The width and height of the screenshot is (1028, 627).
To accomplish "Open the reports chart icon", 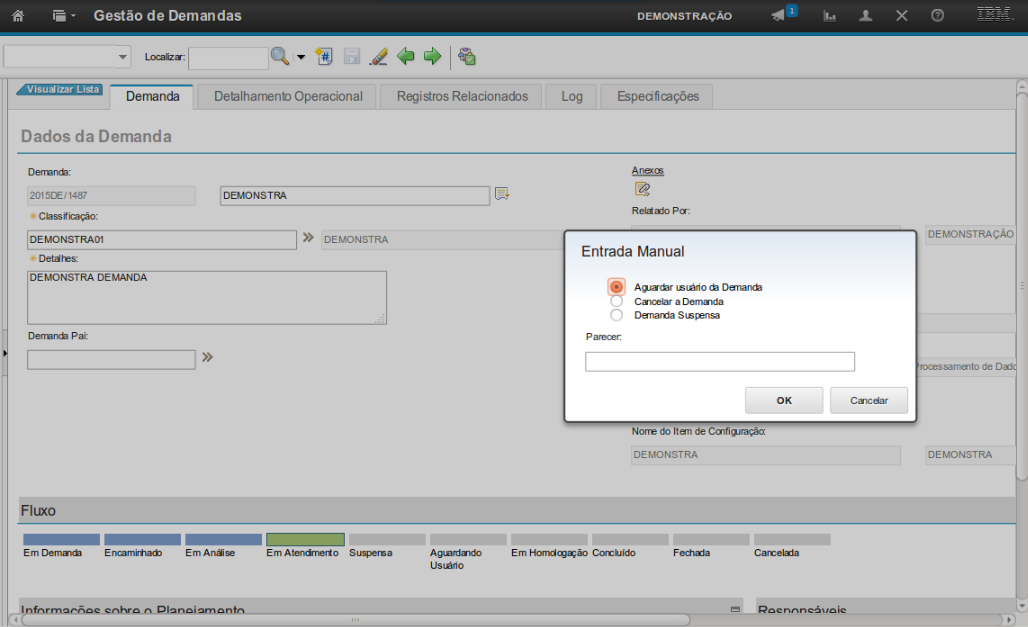I will pyautogui.click(x=830, y=16).
